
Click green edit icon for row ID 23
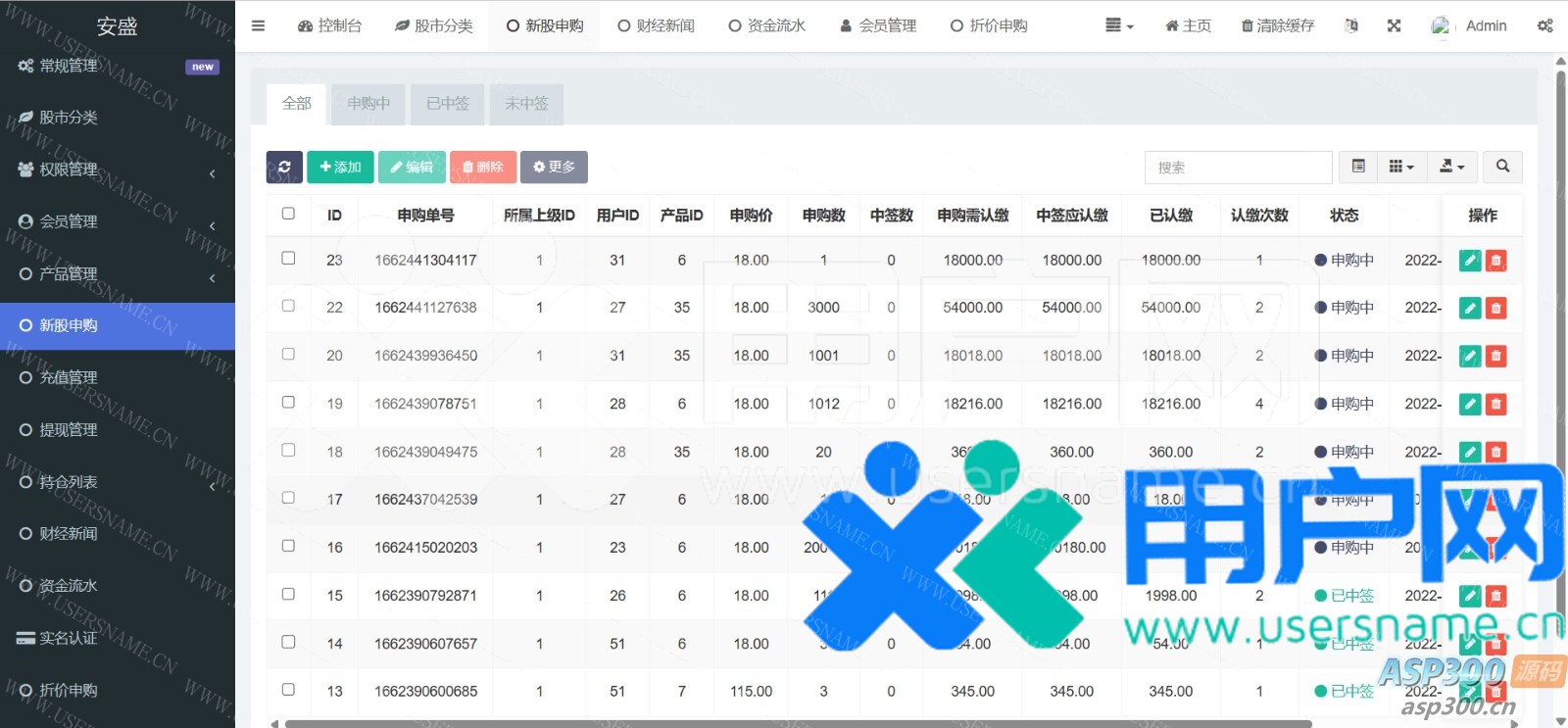coord(1469,261)
